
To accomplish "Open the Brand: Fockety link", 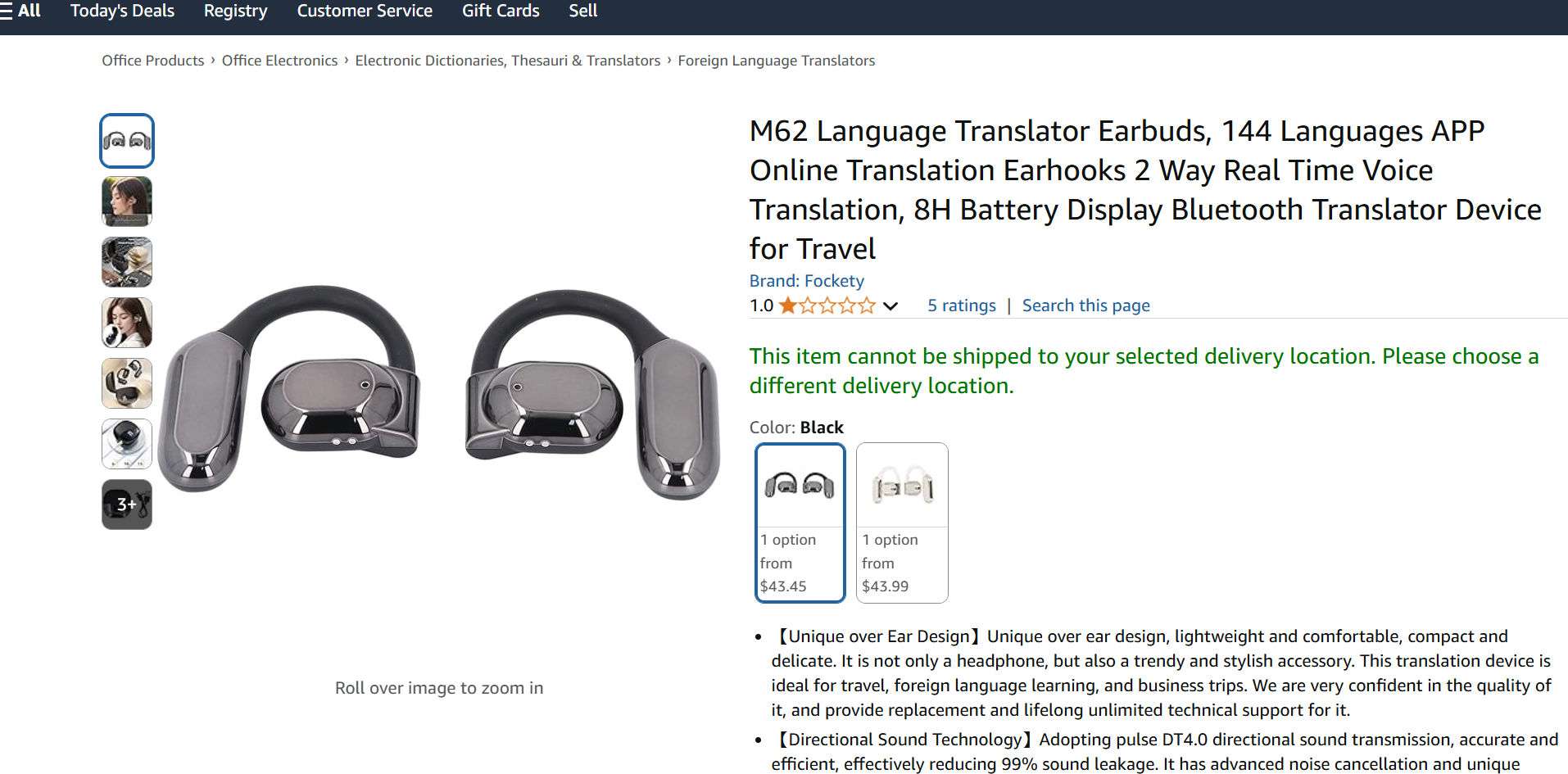I will 806,281.
